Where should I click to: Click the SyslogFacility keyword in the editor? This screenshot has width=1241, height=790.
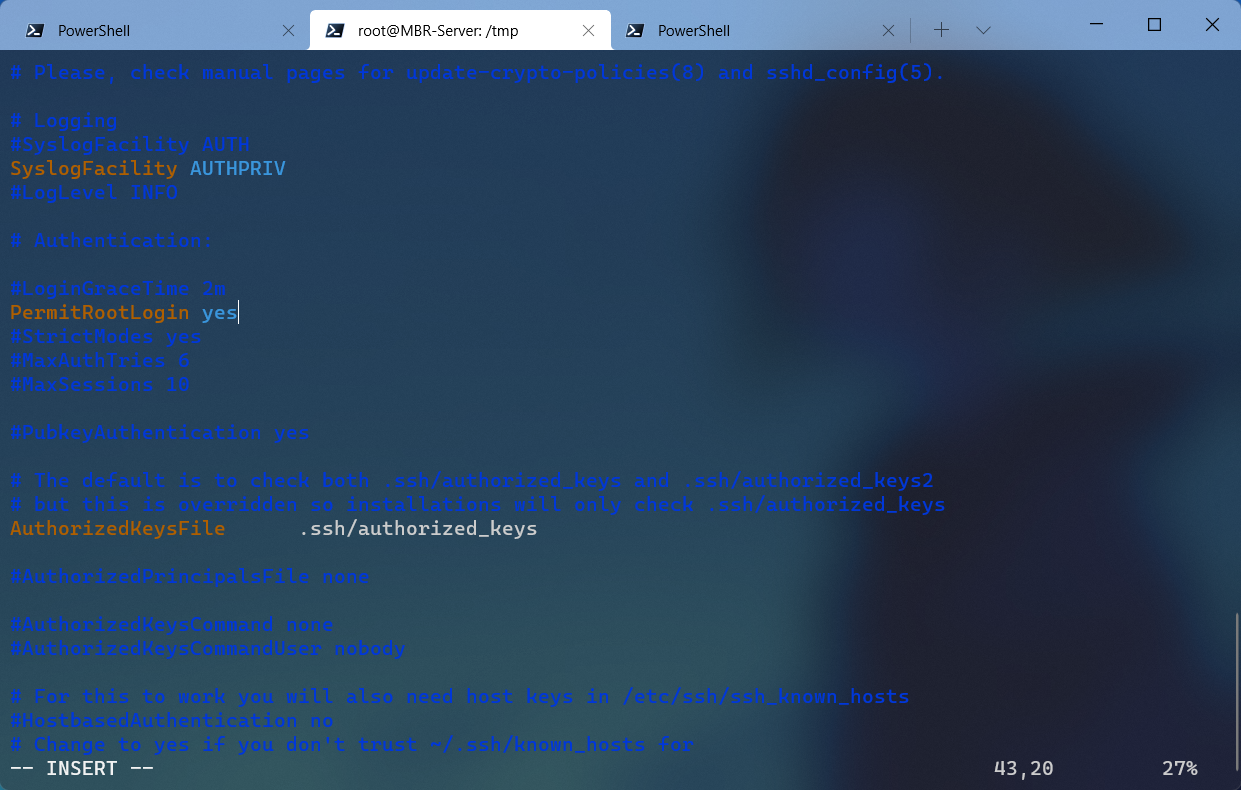pyautogui.click(x=93, y=168)
